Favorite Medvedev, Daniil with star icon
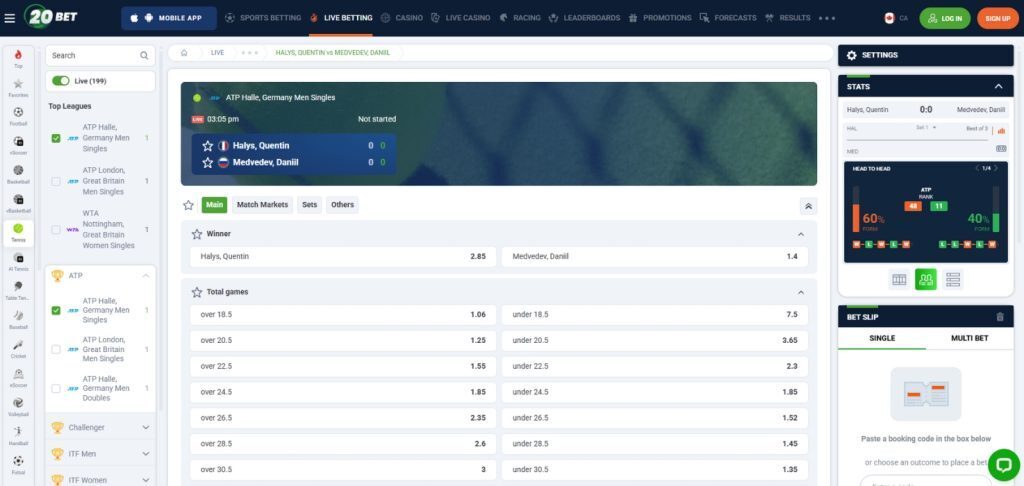Image resolution: width=1024 pixels, height=486 pixels. click(x=208, y=163)
